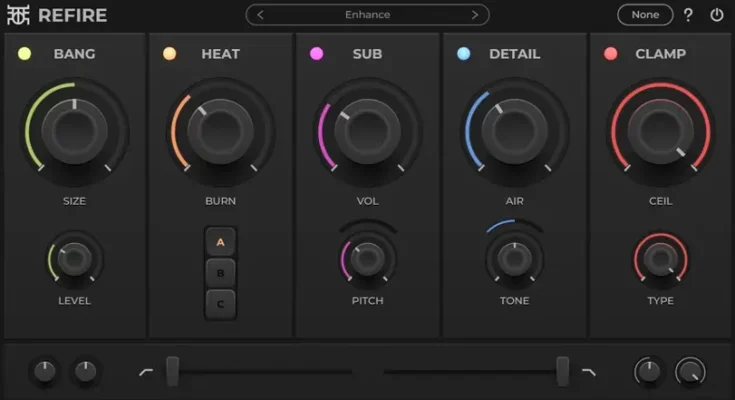Click the high-pass filter icon

coord(146,372)
